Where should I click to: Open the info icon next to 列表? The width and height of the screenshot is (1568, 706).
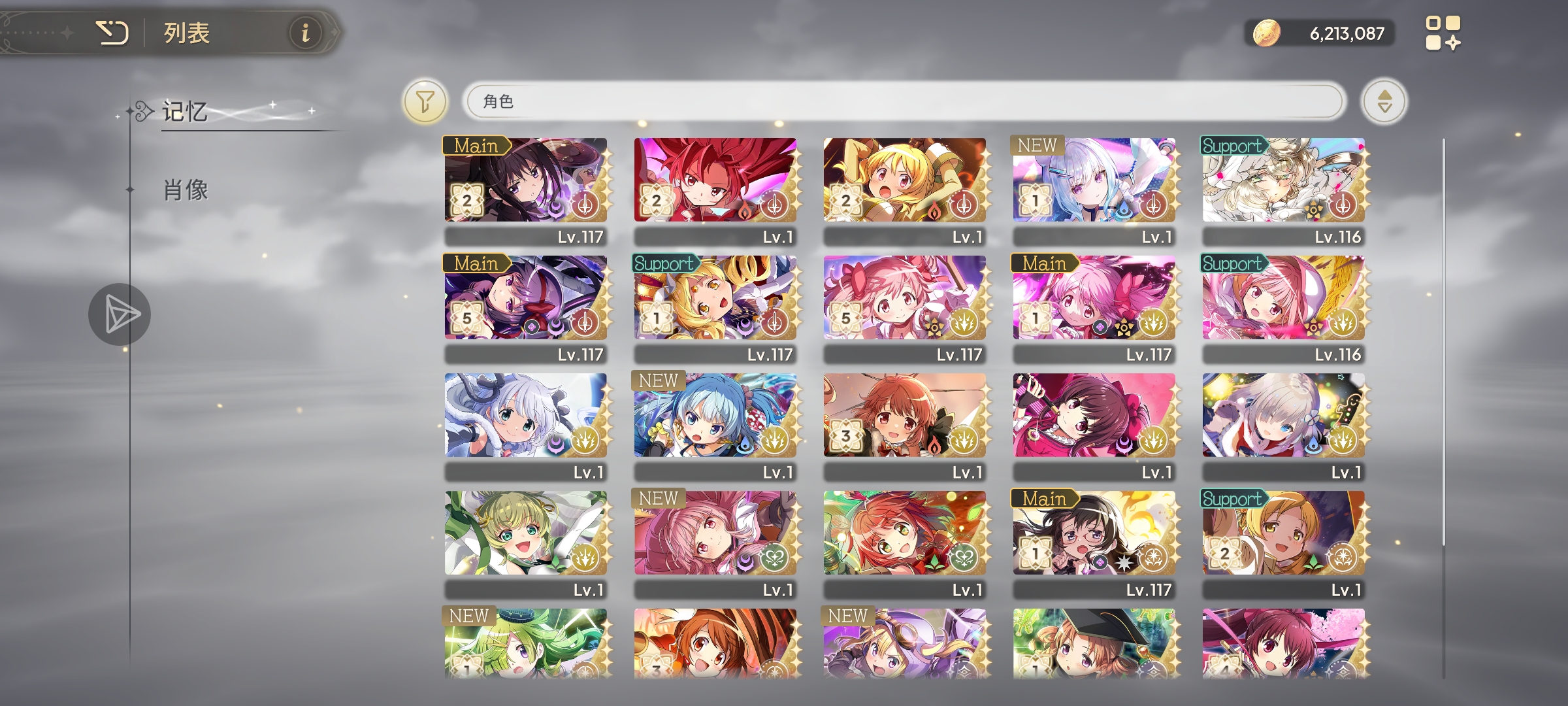tap(305, 32)
